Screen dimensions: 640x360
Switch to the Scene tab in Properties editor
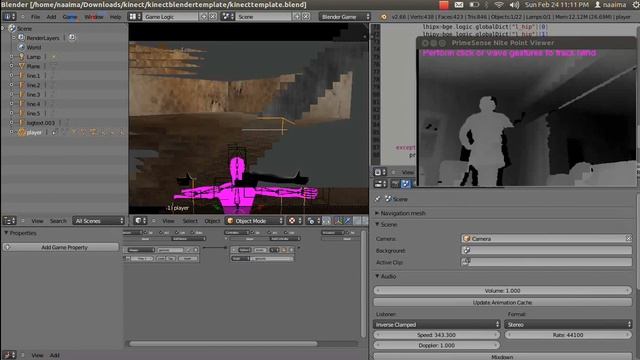pos(405,184)
